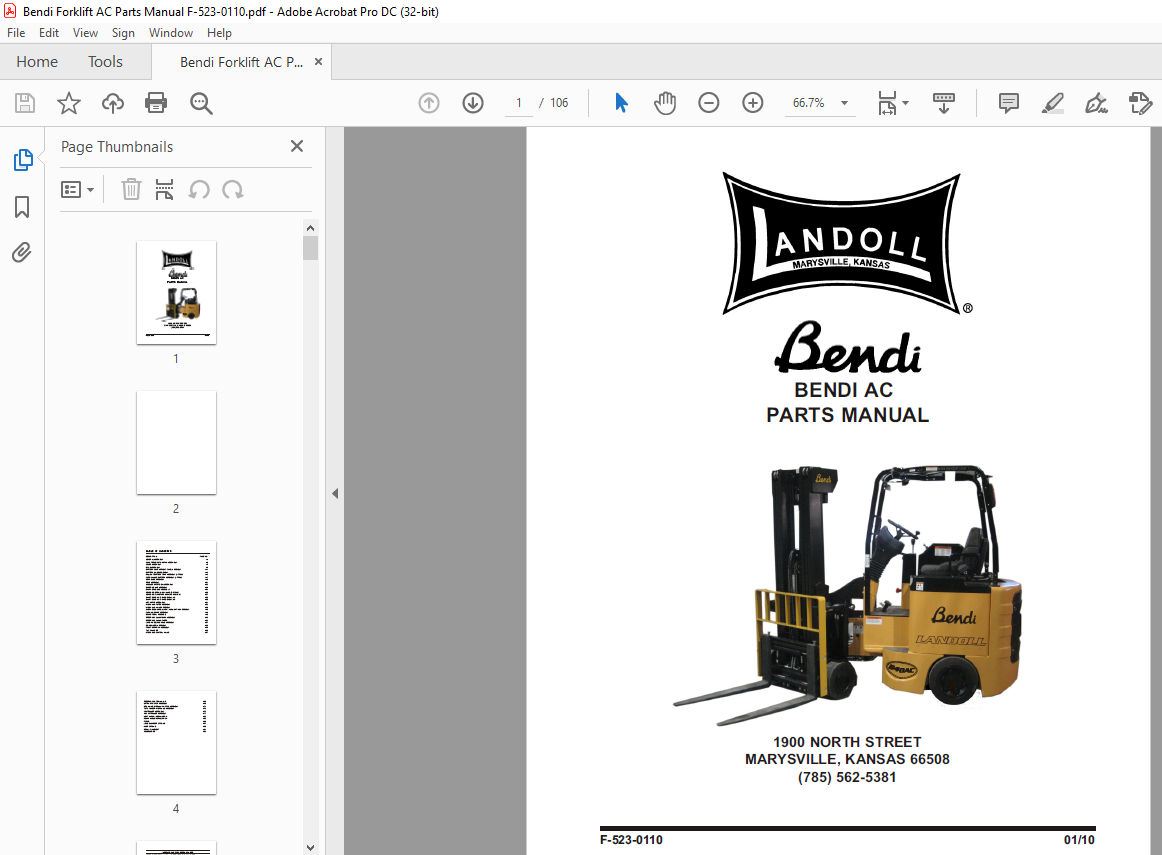Zoom out with the minus icon
This screenshot has height=855, width=1162.
(708, 103)
